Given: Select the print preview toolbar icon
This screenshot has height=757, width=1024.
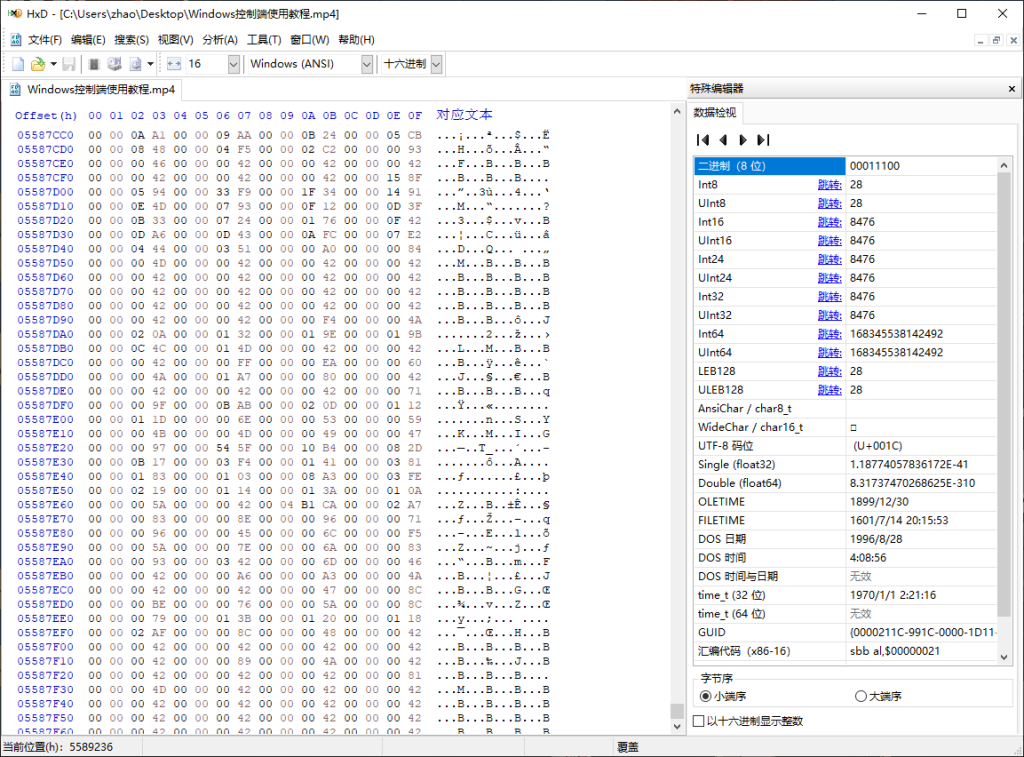Looking at the screenshot, I should [114, 63].
